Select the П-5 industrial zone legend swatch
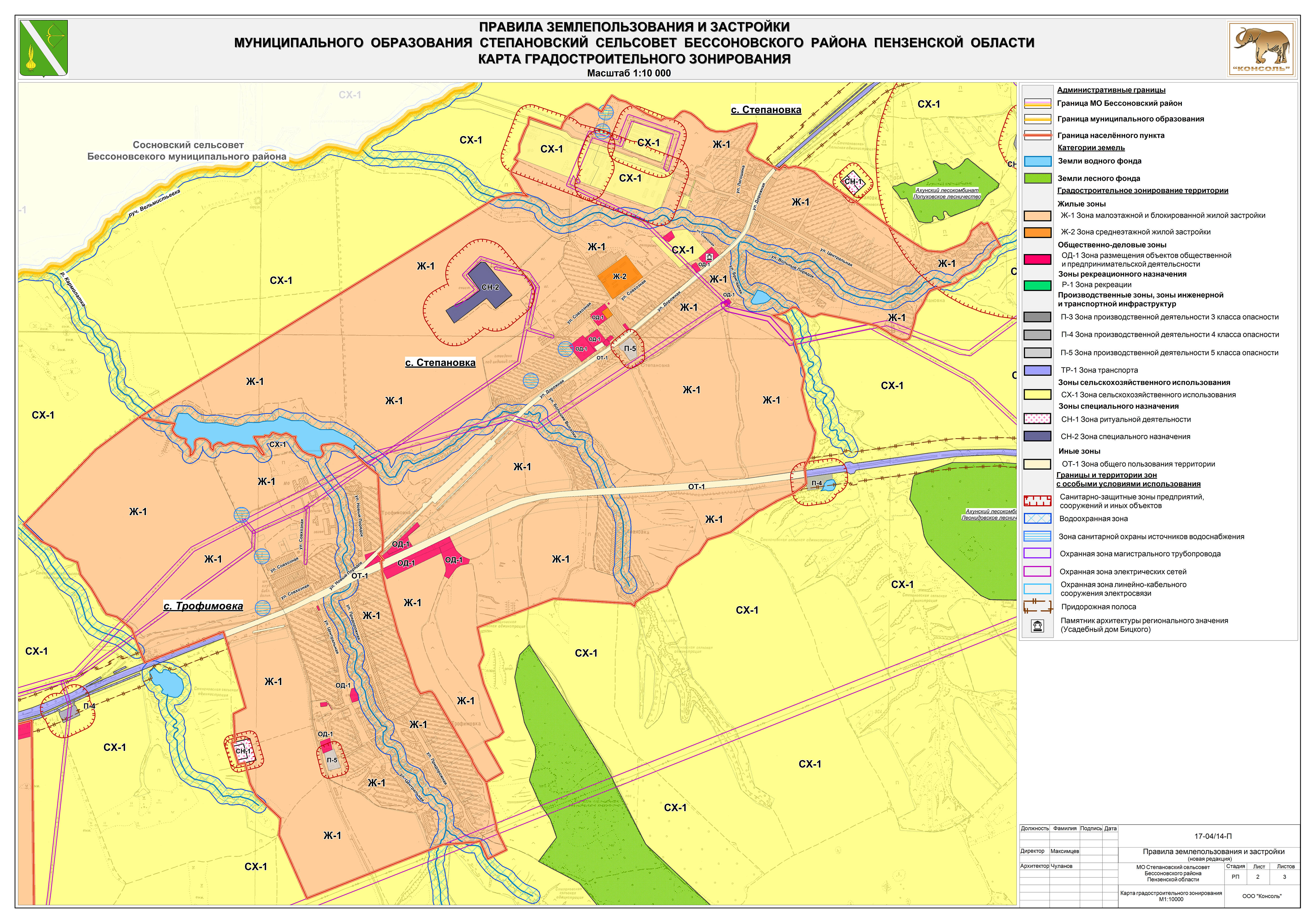The width and height of the screenshot is (1315, 924). pos(1037,353)
